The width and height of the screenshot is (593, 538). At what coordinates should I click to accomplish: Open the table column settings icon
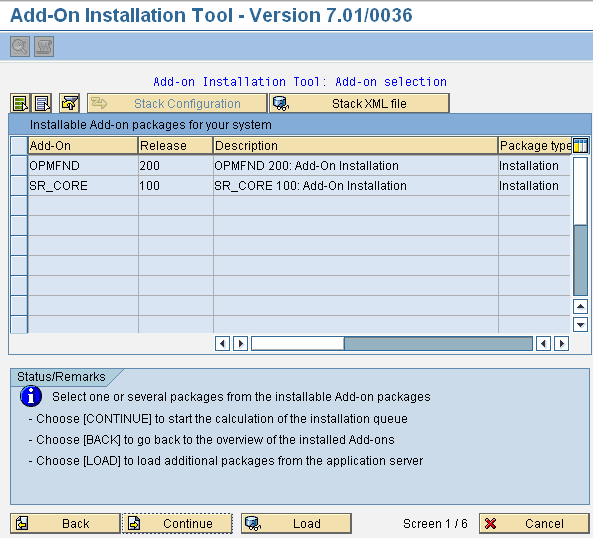click(x=581, y=146)
